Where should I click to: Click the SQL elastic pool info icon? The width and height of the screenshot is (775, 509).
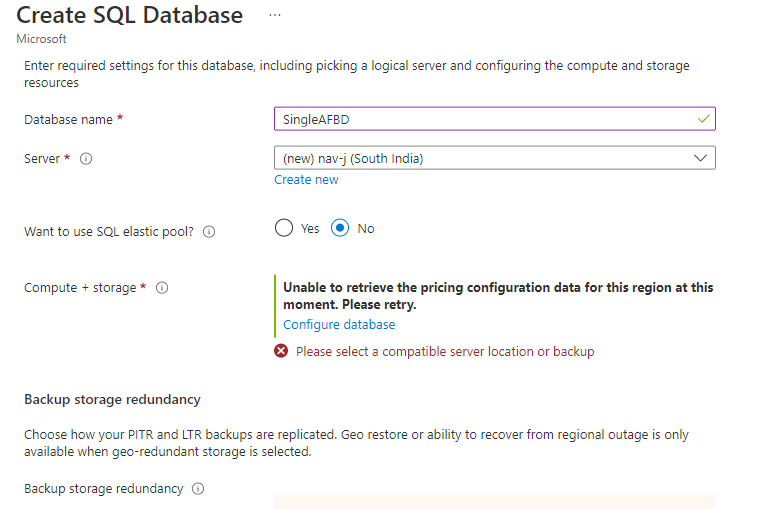tap(209, 231)
